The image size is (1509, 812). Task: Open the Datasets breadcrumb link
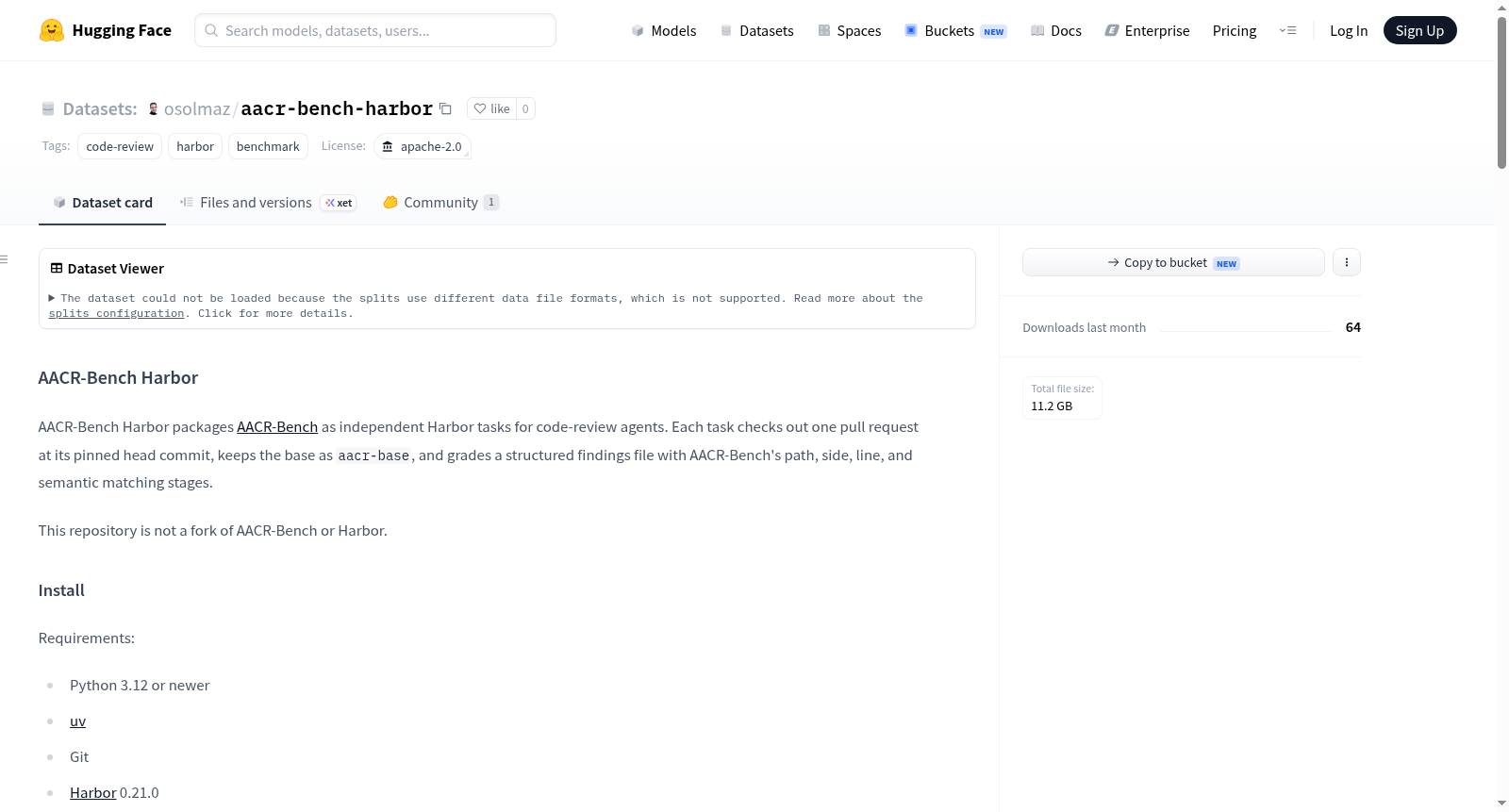pos(100,108)
